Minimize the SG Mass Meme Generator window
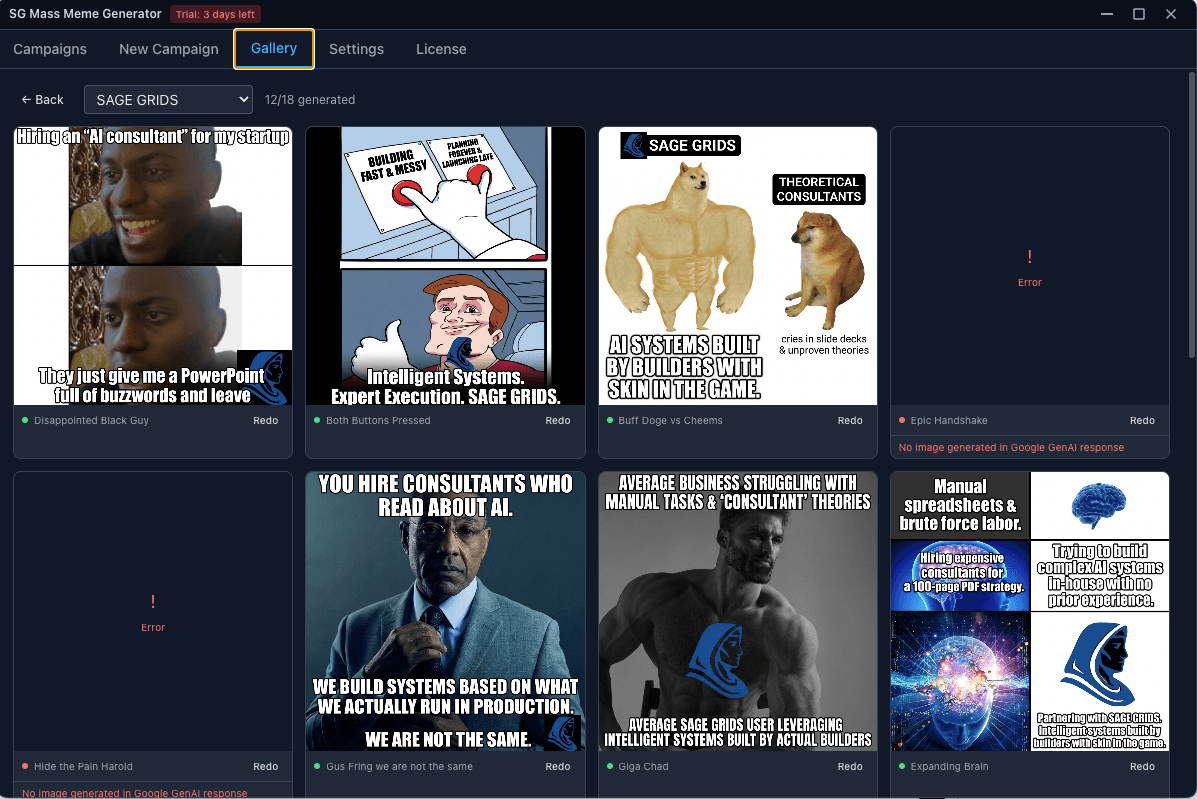Viewport: 1197px width, 799px height. [1106, 14]
